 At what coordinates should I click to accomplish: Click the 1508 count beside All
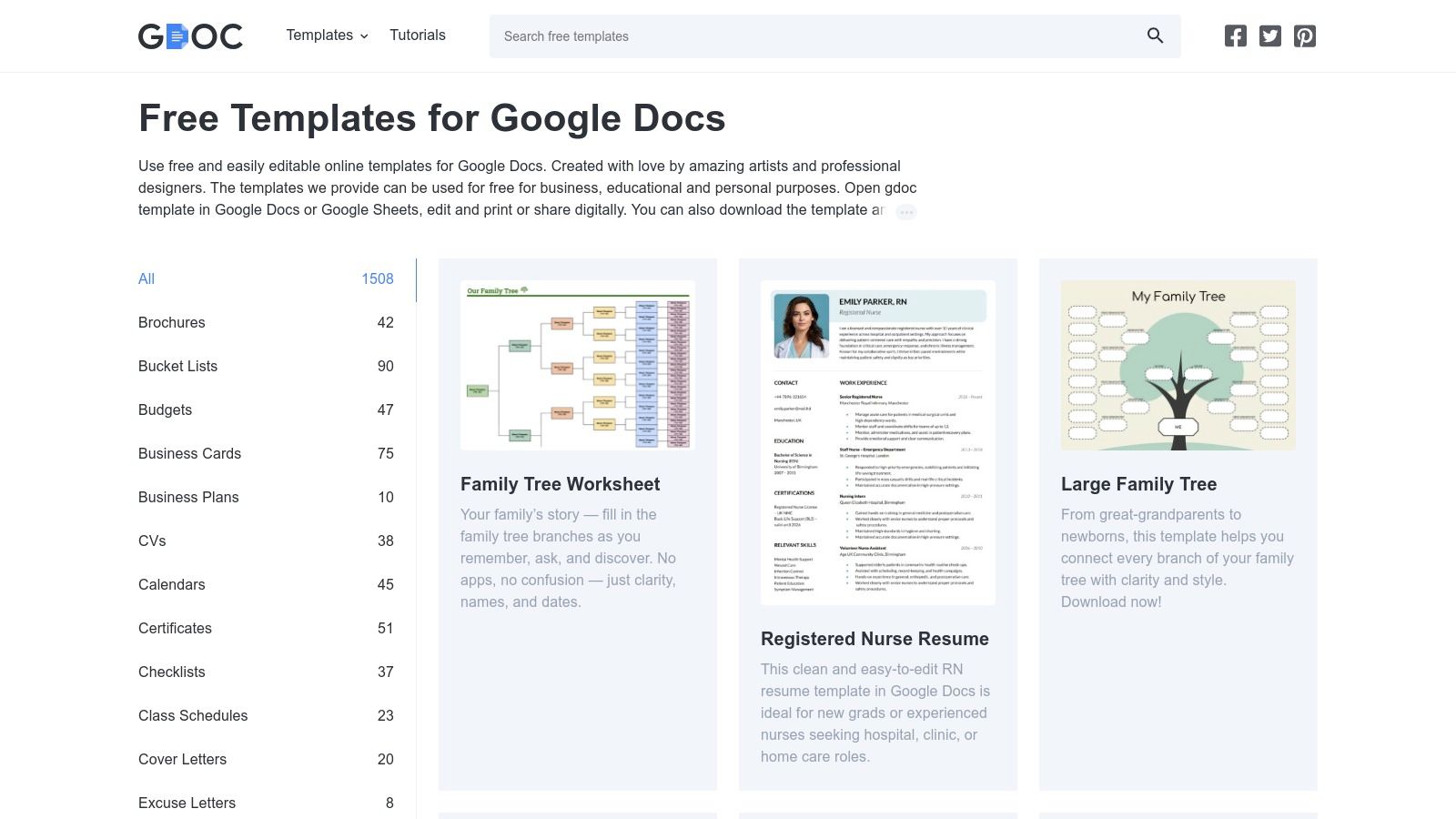[378, 279]
